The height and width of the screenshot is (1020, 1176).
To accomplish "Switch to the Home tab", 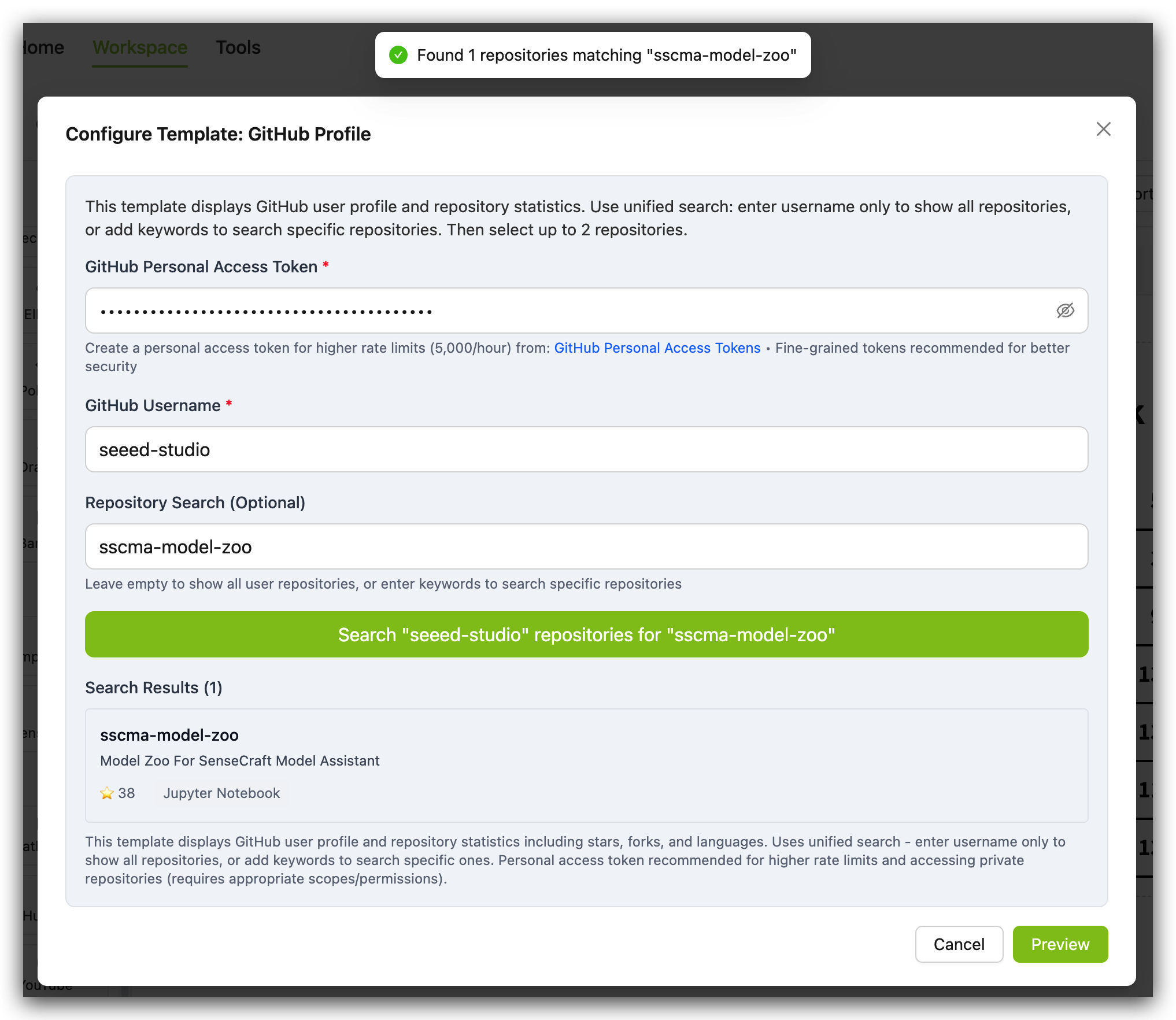I will click(x=43, y=47).
